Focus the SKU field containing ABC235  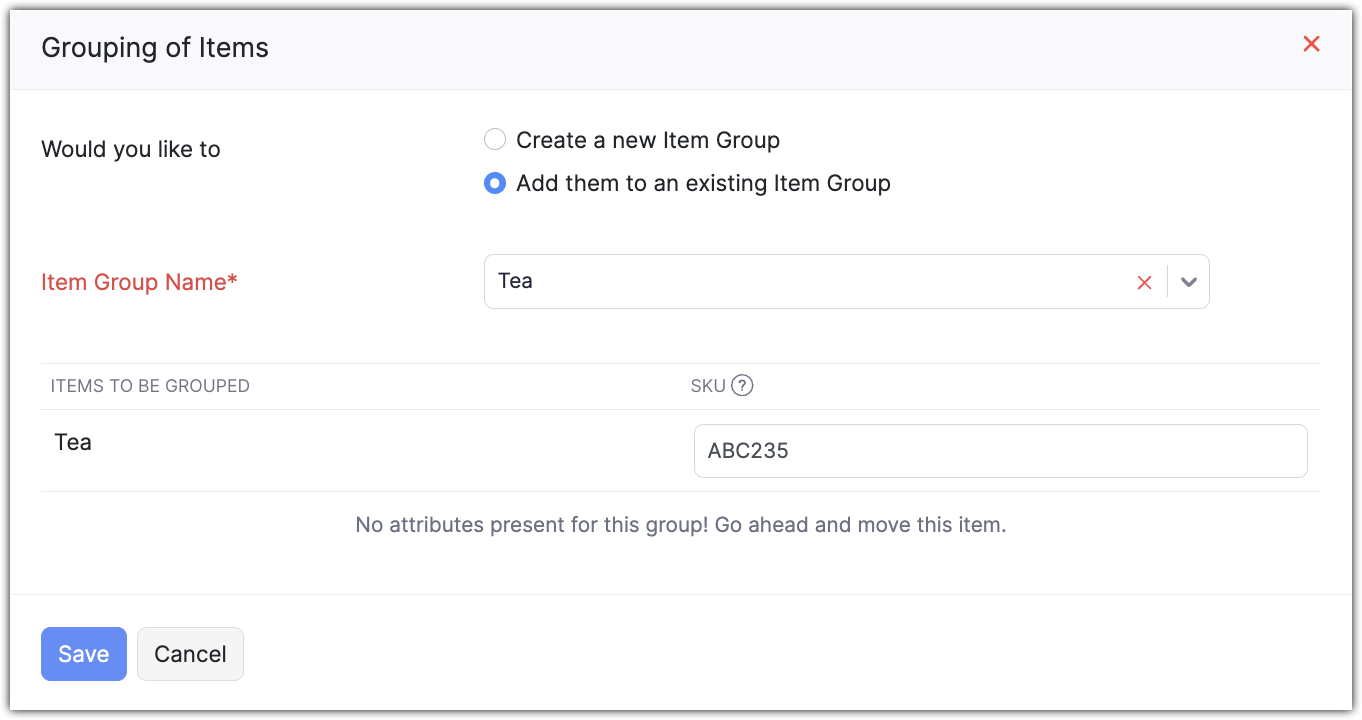(1000, 451)
